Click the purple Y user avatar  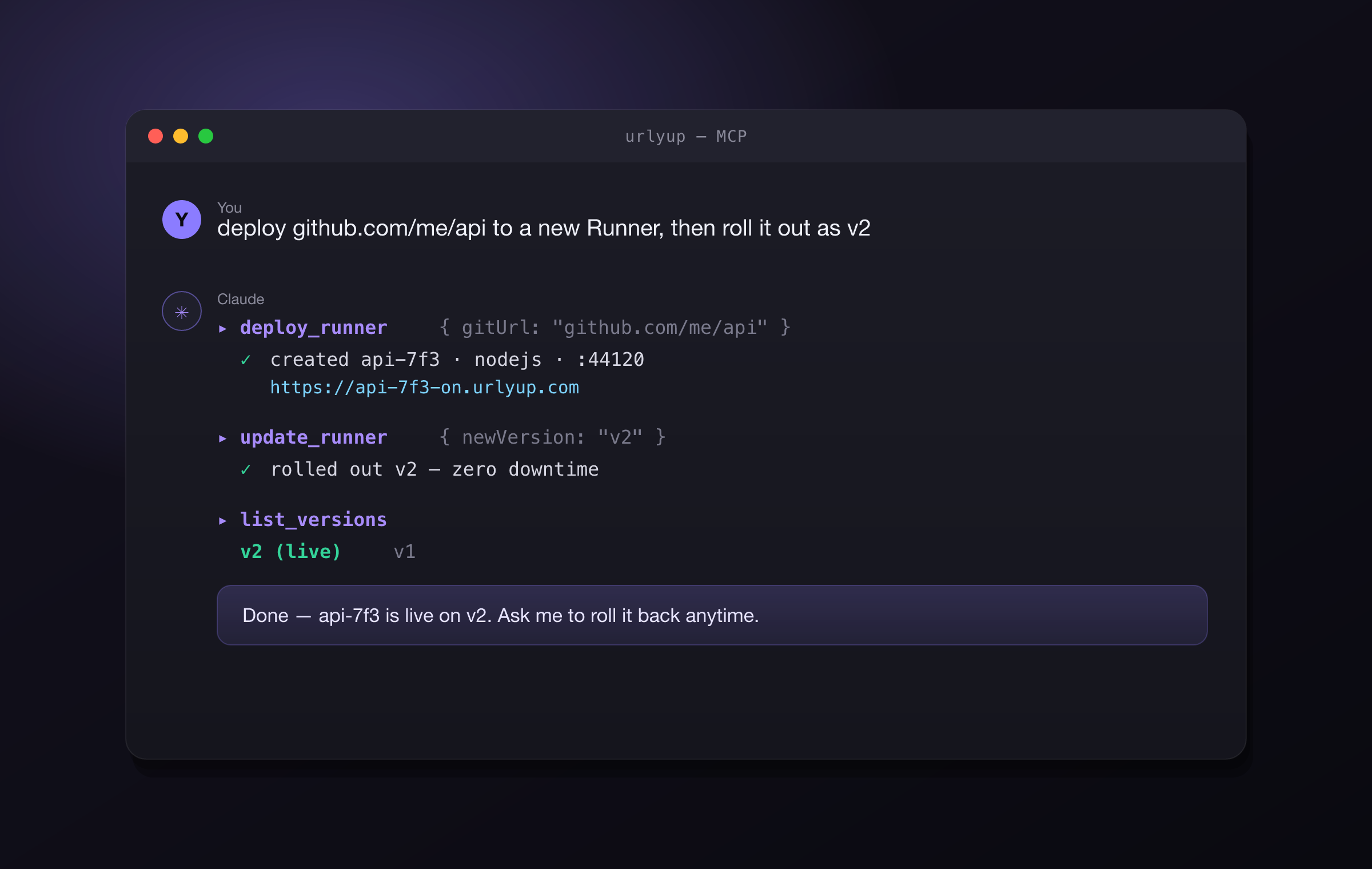[182, 220]
